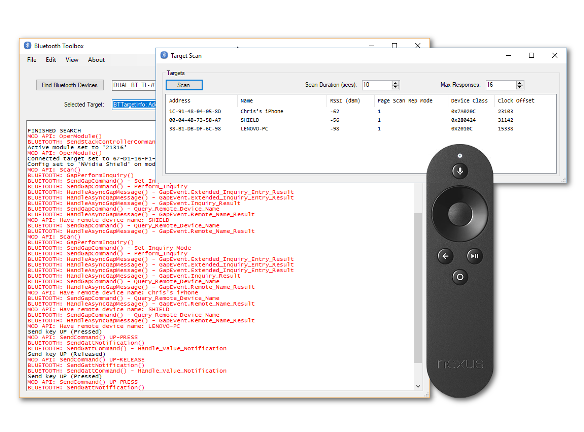Click the address field beside Find Bluetooth Devices
This screenshot has width=584, height=432.
[134, 85]
